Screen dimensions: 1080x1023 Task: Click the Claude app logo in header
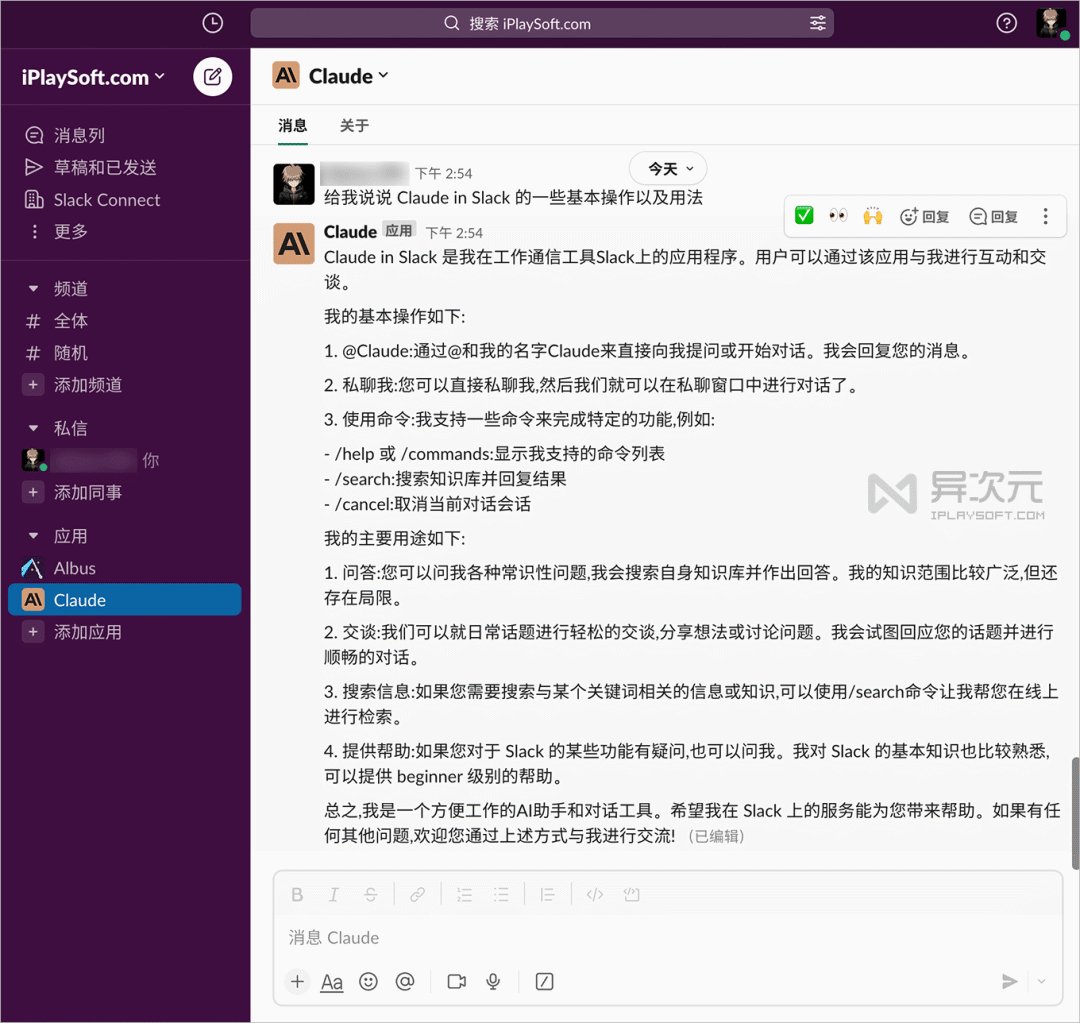pos(286,76)
